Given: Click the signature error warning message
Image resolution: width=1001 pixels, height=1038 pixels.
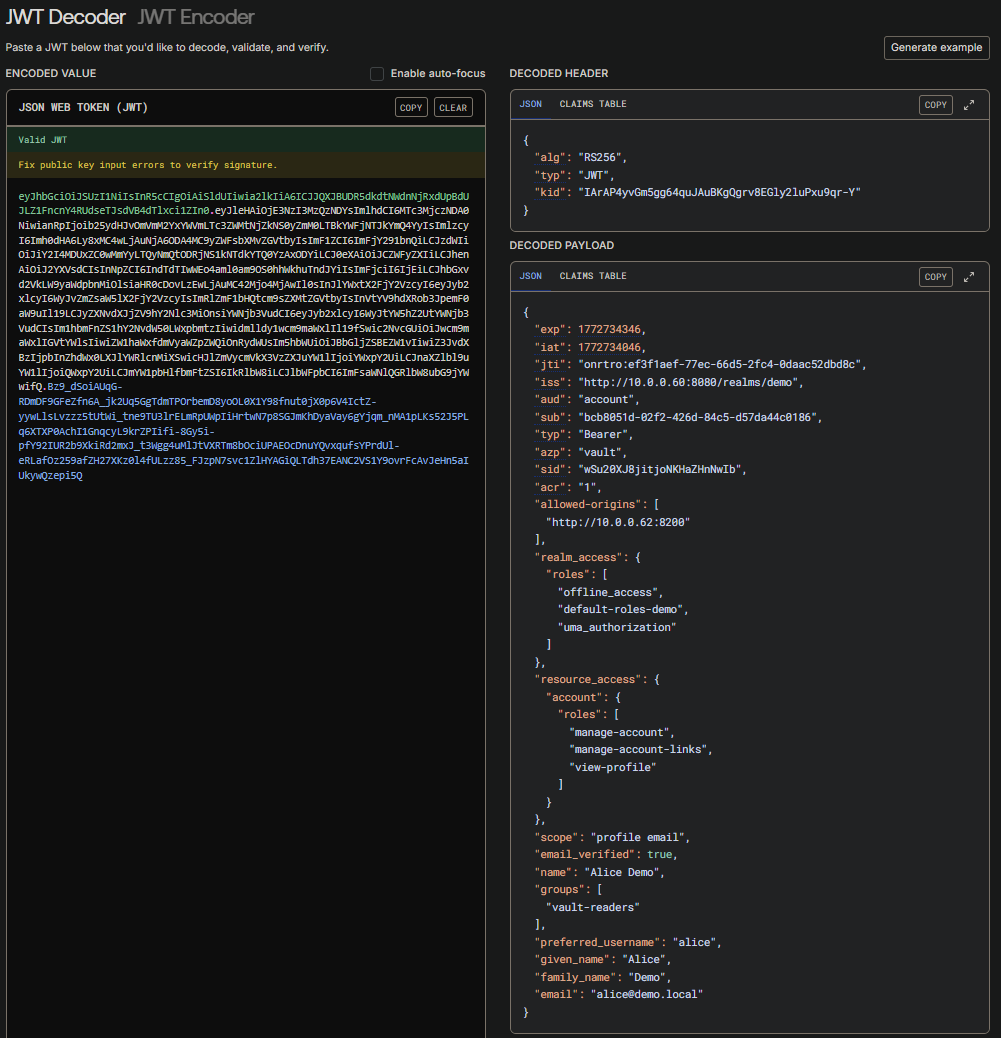Looking at the screenshot, I should [148, 165].
